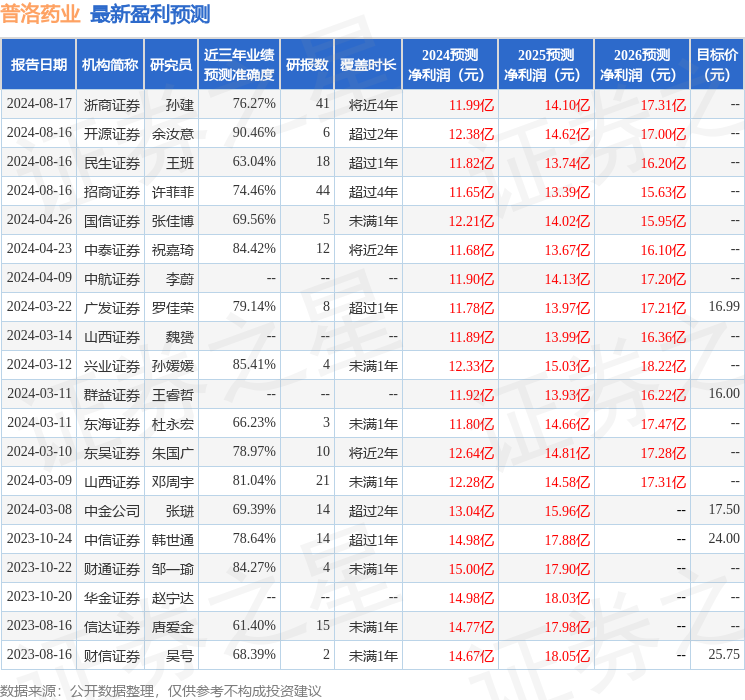
Task: Click the 近三年业绩预测准确度 column header
Action: (x=239, y=64)
